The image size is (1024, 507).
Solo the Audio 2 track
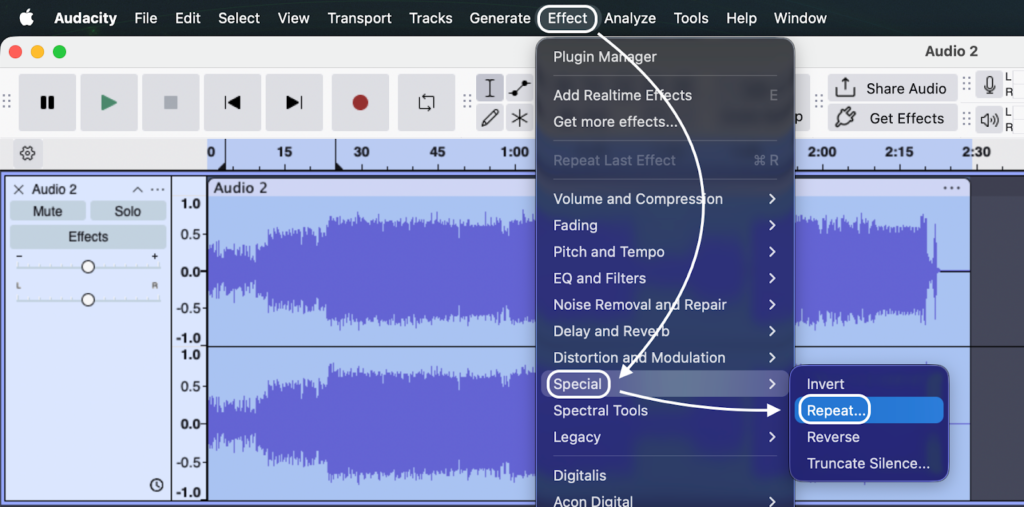click(127, 211)
